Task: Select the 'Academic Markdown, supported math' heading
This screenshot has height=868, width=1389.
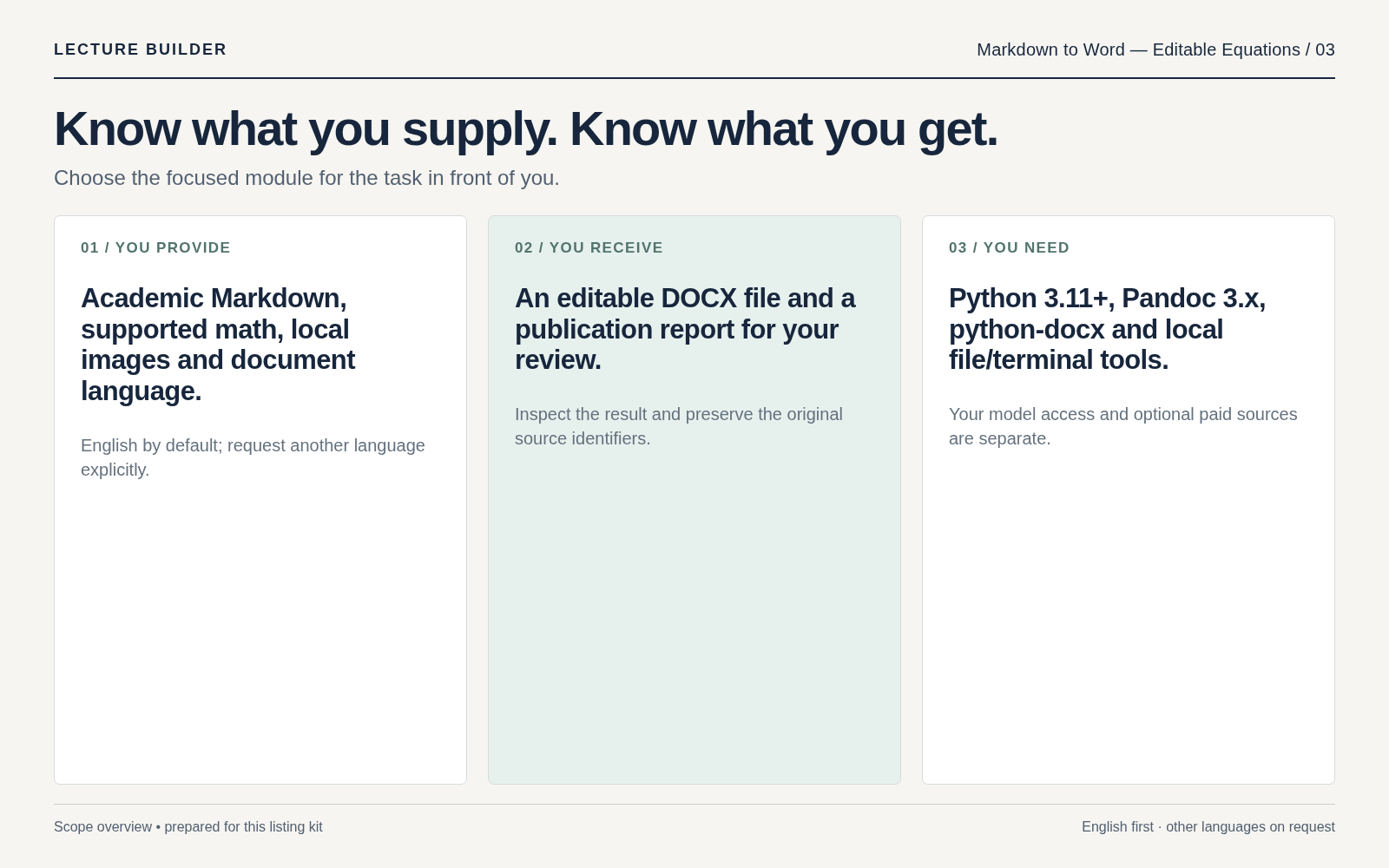Action: [x=218, y=345]
